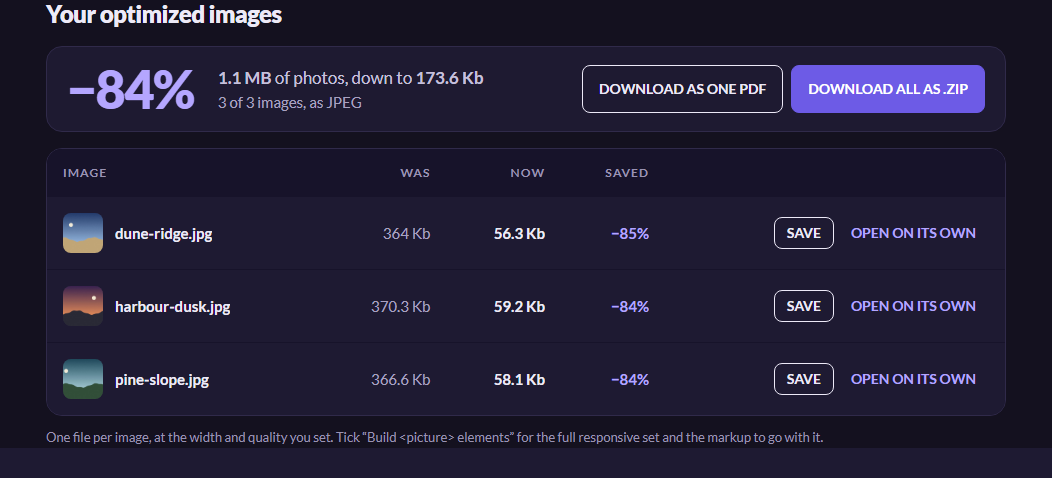
Task: Click the pine-slope.jpg thumbnail image
Action: (x=83, y=379)
